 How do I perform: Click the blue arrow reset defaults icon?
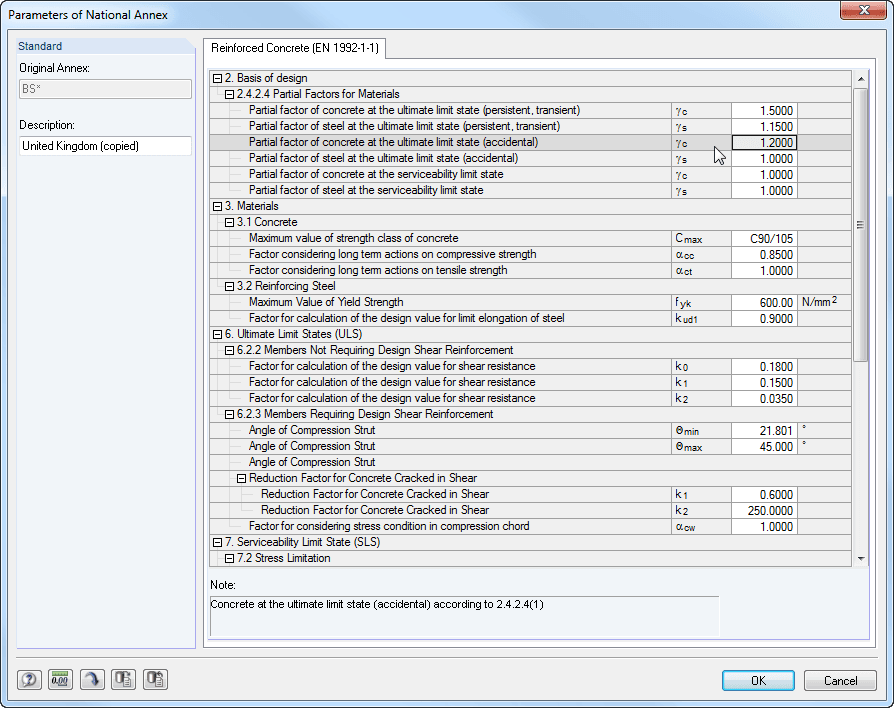pos(92,679)
